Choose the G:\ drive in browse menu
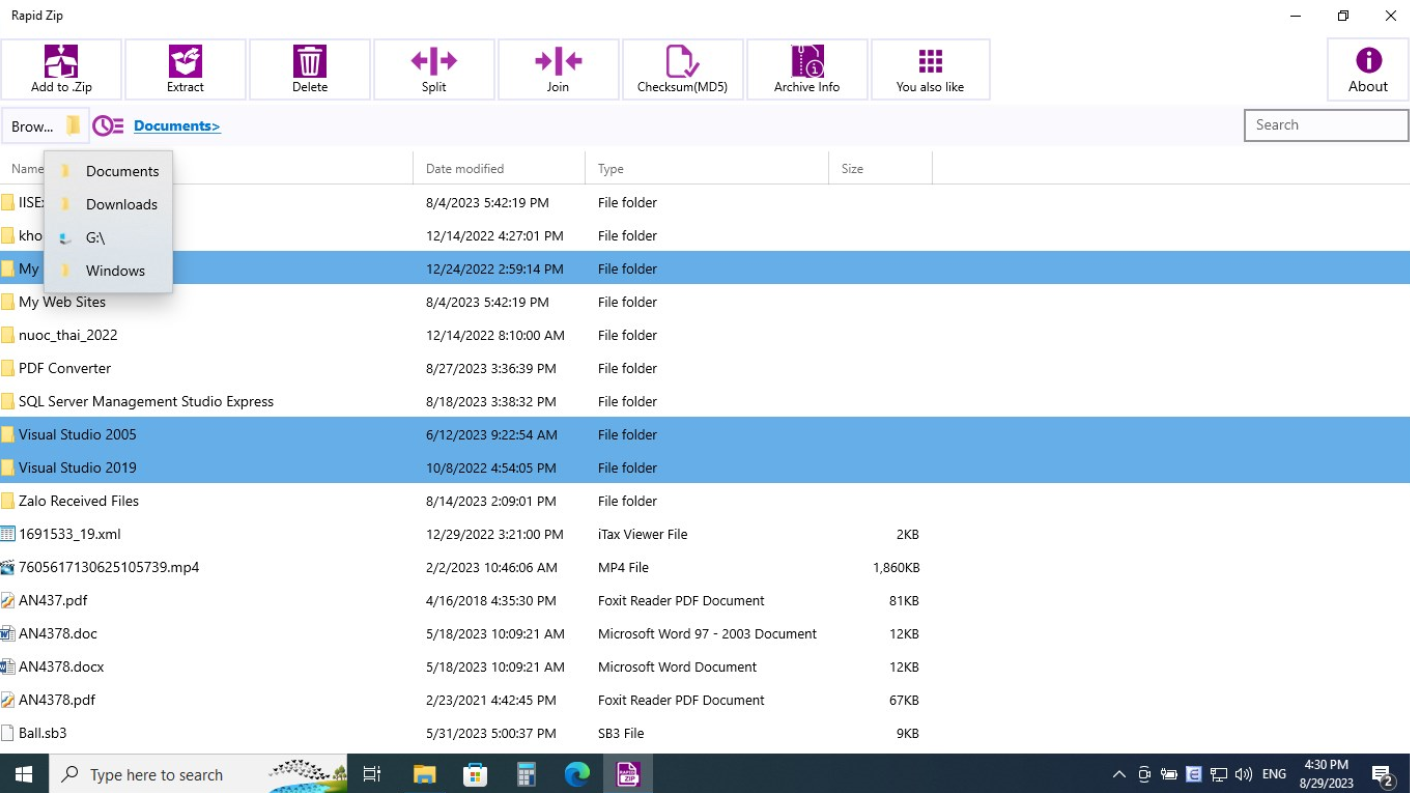The height and width of the screenshot is (793, 1410). point(95,238)
